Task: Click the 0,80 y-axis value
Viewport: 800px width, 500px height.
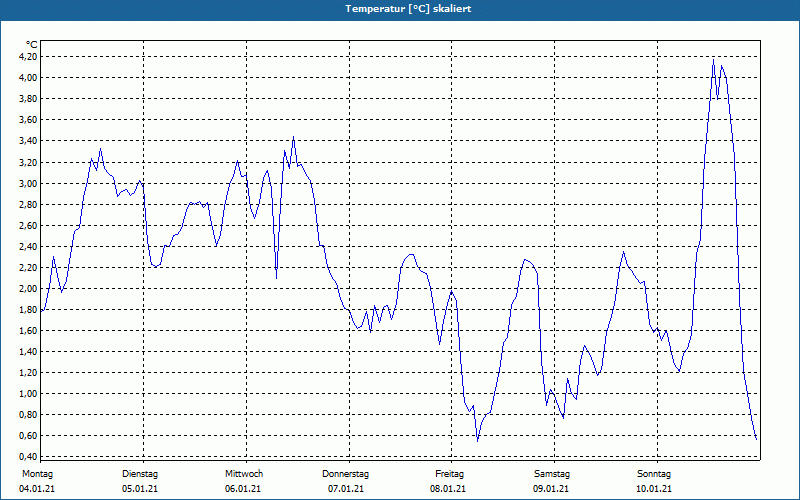Action: click(28, 415)
